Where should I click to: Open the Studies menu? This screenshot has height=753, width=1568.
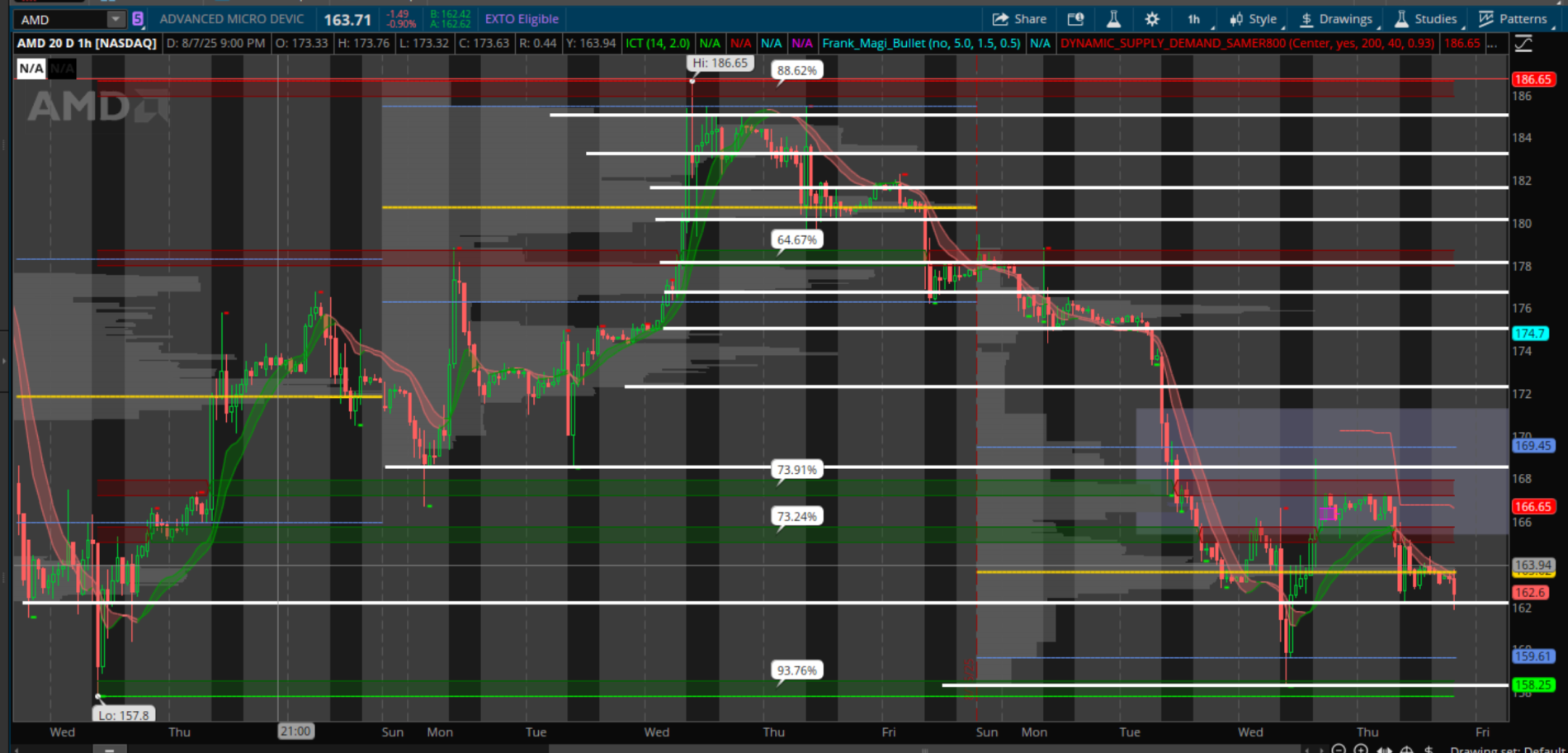click(x=1426, y=19)
